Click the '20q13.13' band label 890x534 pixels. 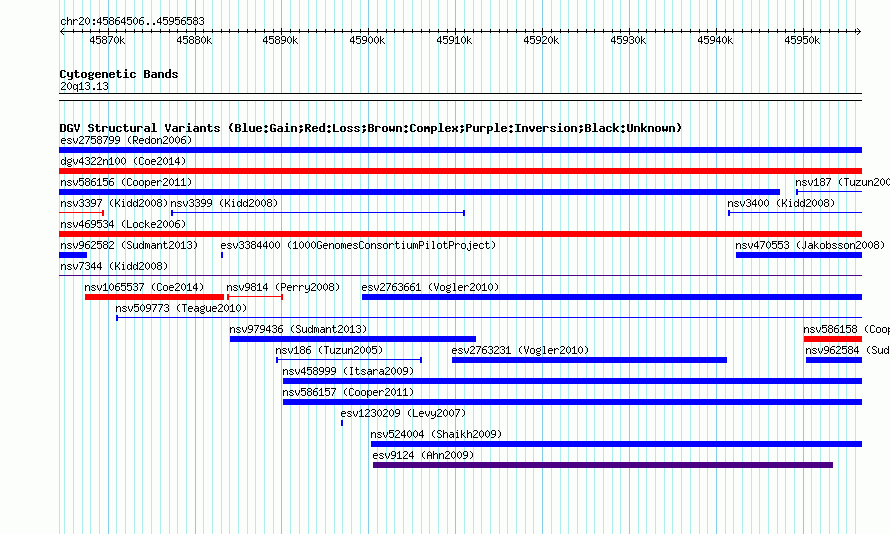point(84,86)
